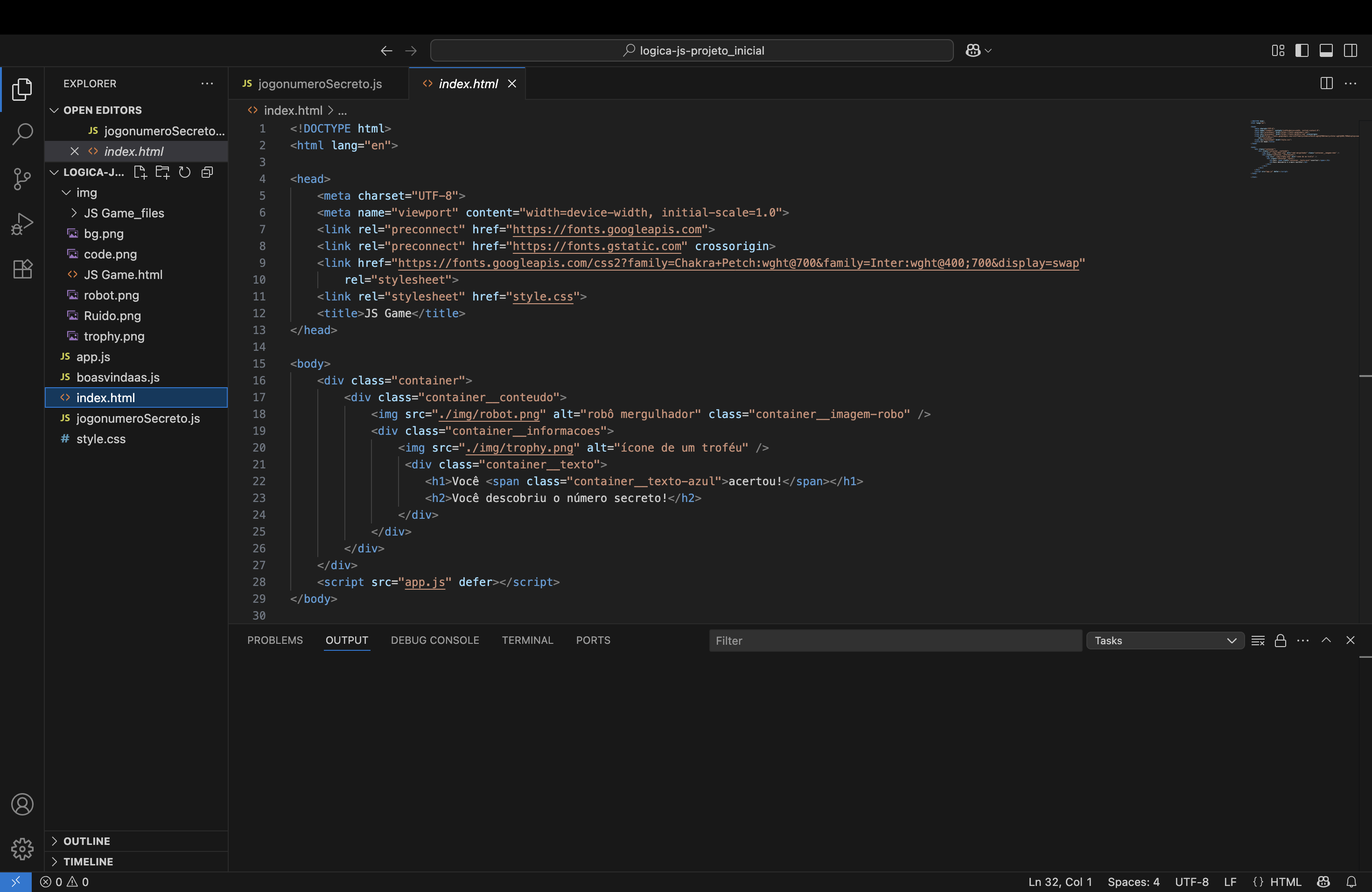Change indentation via Spaces: 4

coord(1134,882)
